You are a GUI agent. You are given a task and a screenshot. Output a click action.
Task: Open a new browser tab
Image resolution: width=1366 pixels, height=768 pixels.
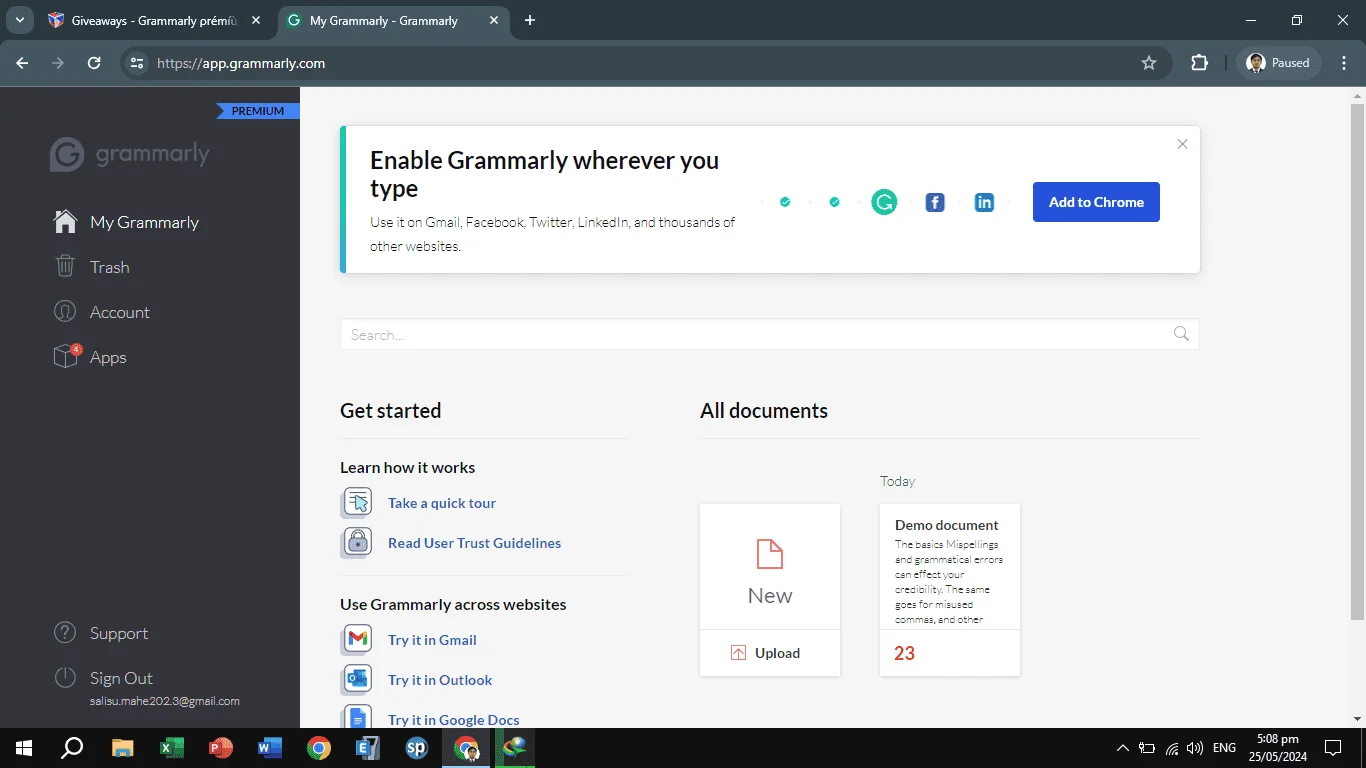pos(530,20)
